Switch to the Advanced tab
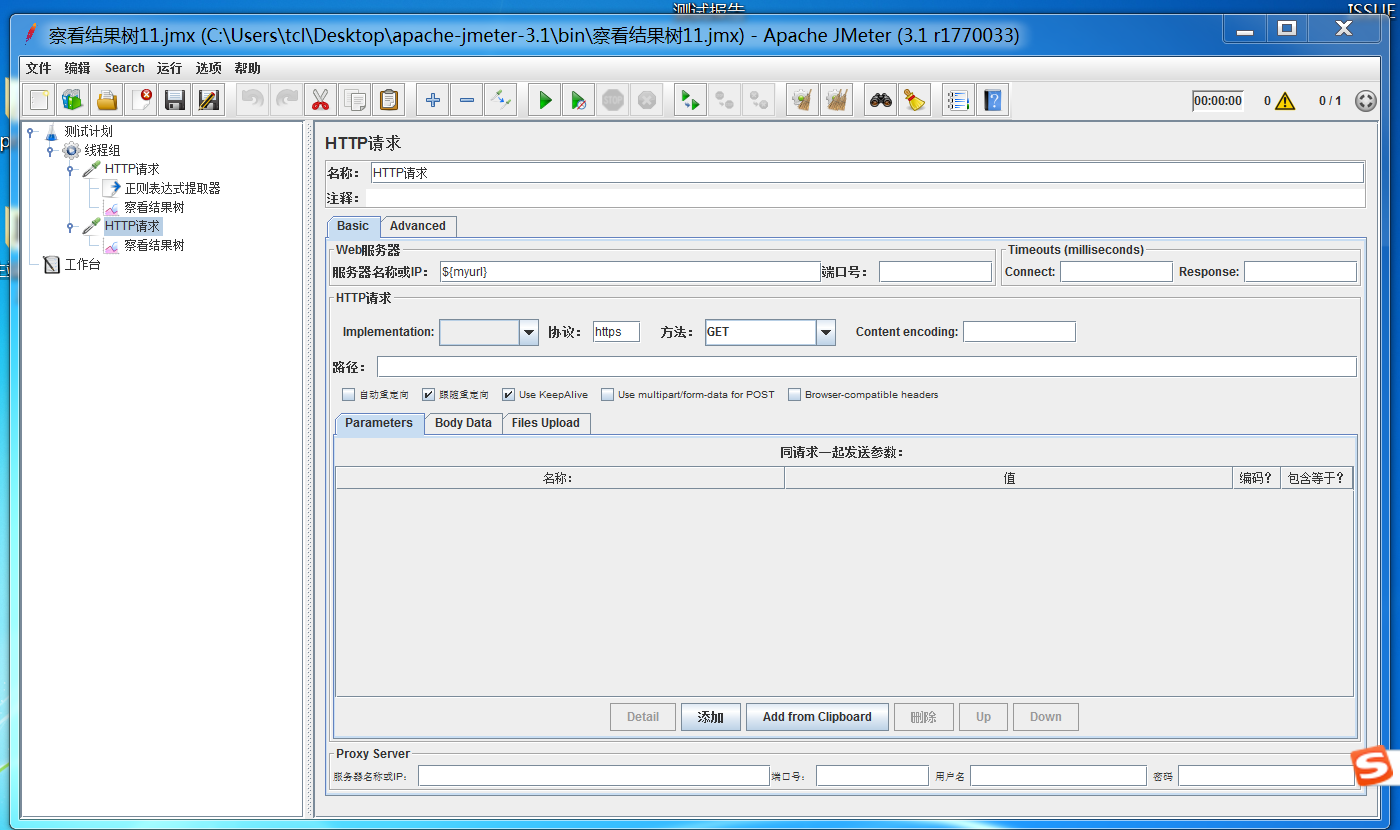The width and height of the screenshot is (1400, 830). click(418, 226)
